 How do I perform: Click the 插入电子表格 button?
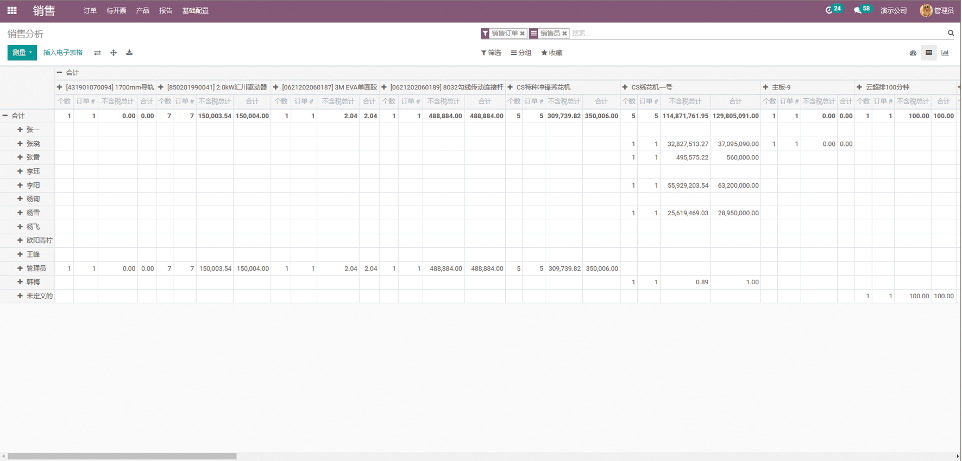[62, 52]
